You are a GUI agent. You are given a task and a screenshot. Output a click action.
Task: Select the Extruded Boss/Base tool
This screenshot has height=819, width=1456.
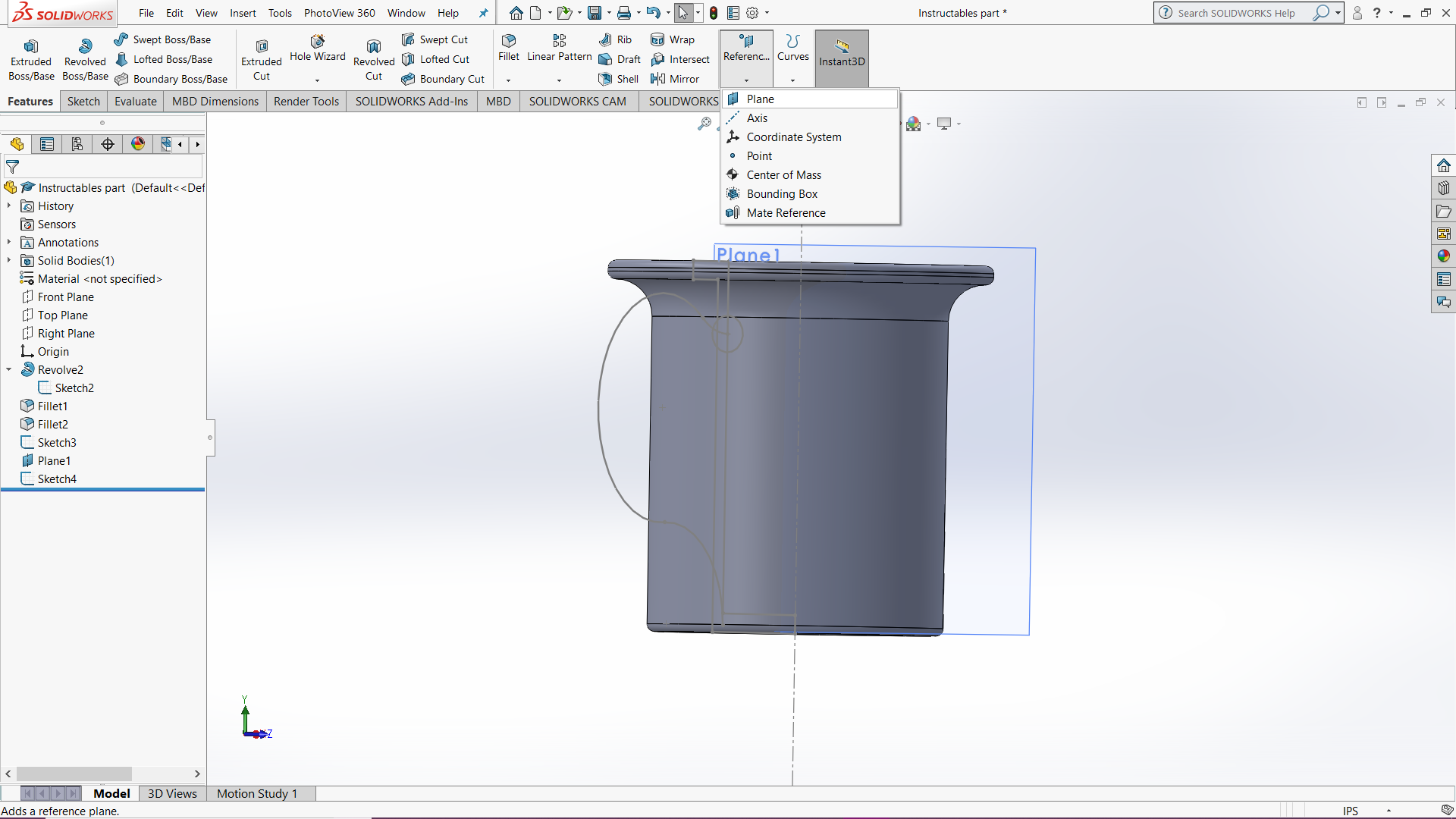[31, 57]
